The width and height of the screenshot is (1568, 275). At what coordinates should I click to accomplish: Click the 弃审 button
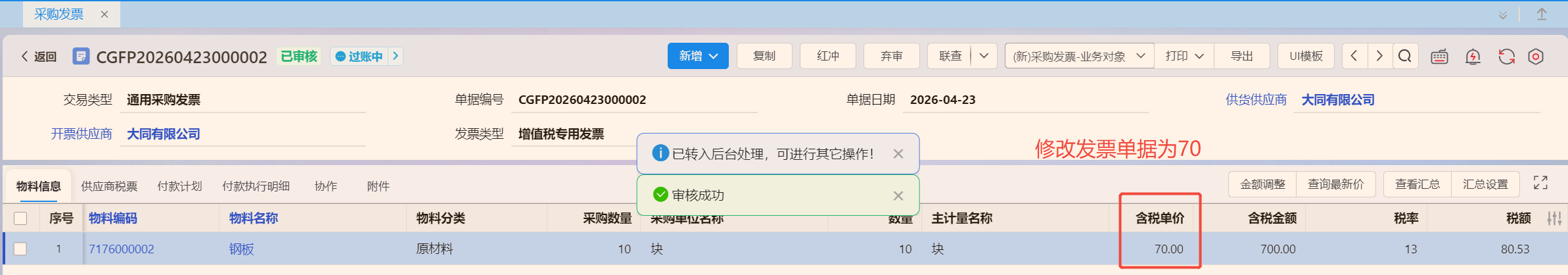click(891, 56)
